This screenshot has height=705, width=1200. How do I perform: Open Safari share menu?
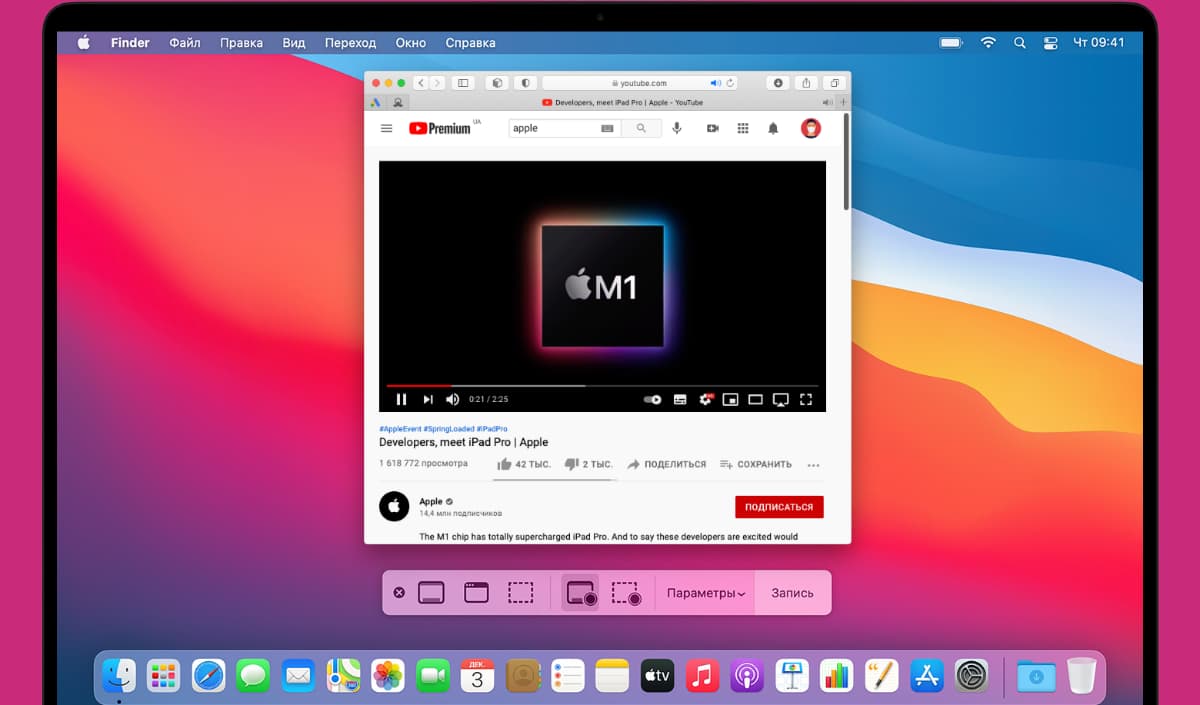tap(806, 83)
